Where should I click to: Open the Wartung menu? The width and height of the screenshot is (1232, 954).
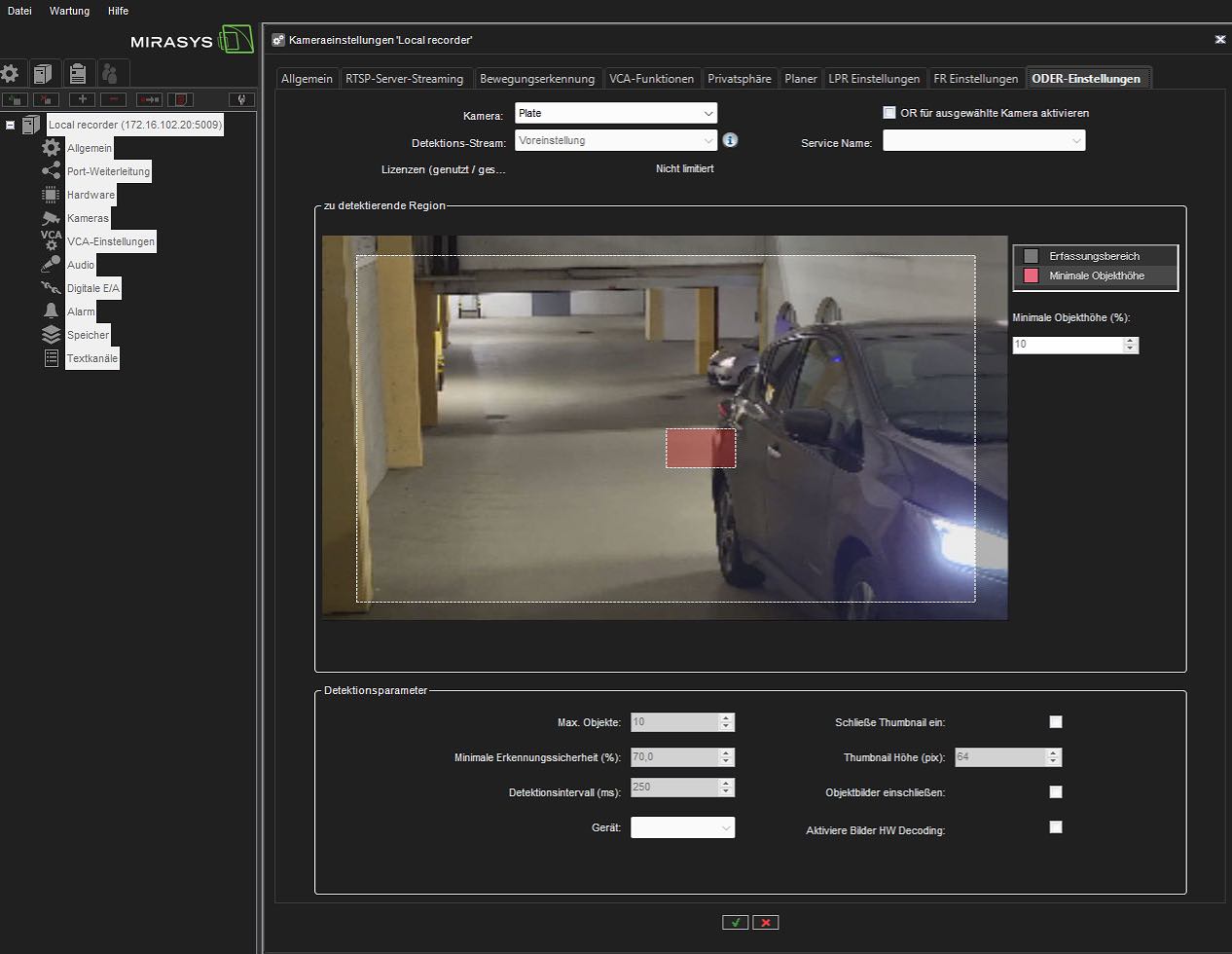pyautogui.click(x=69, y=11)
